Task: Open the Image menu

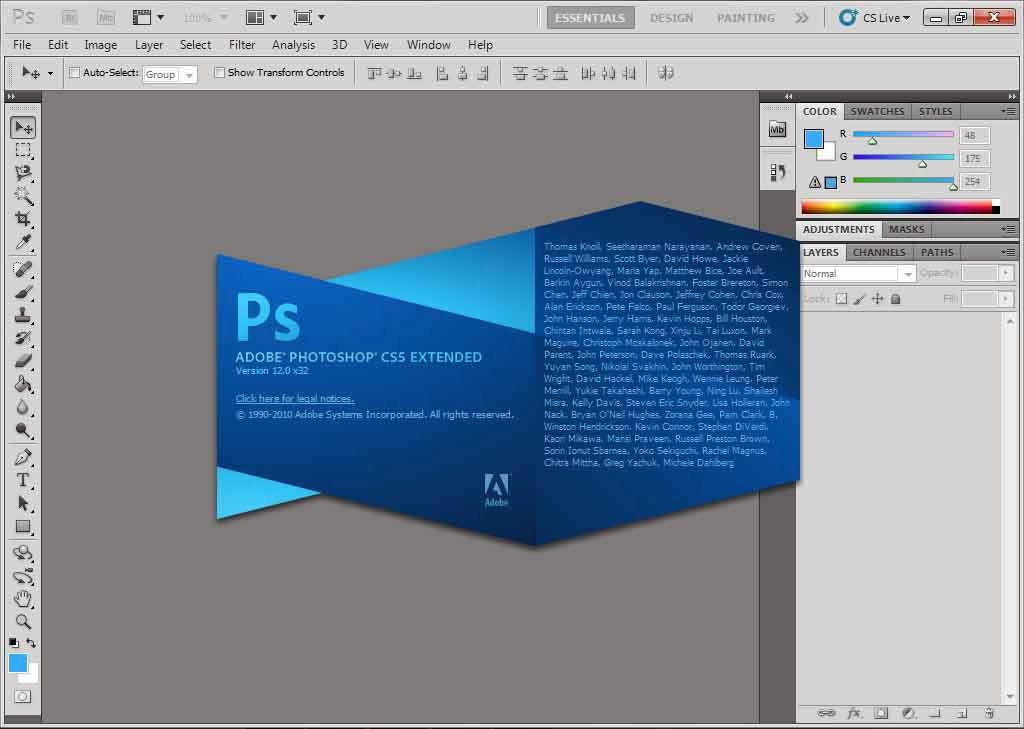Action: (x=101, y=45)
